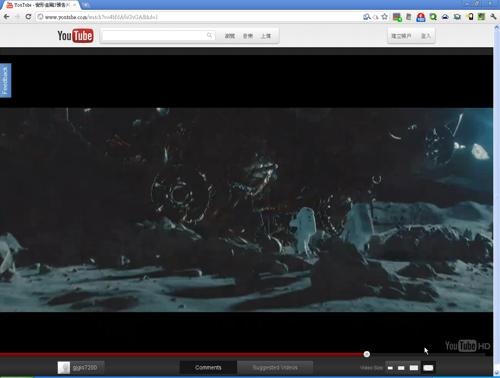Viewport: 500px width, 378px height.
Task: Go back using the browser back arrow
Action: pos(6,17)
